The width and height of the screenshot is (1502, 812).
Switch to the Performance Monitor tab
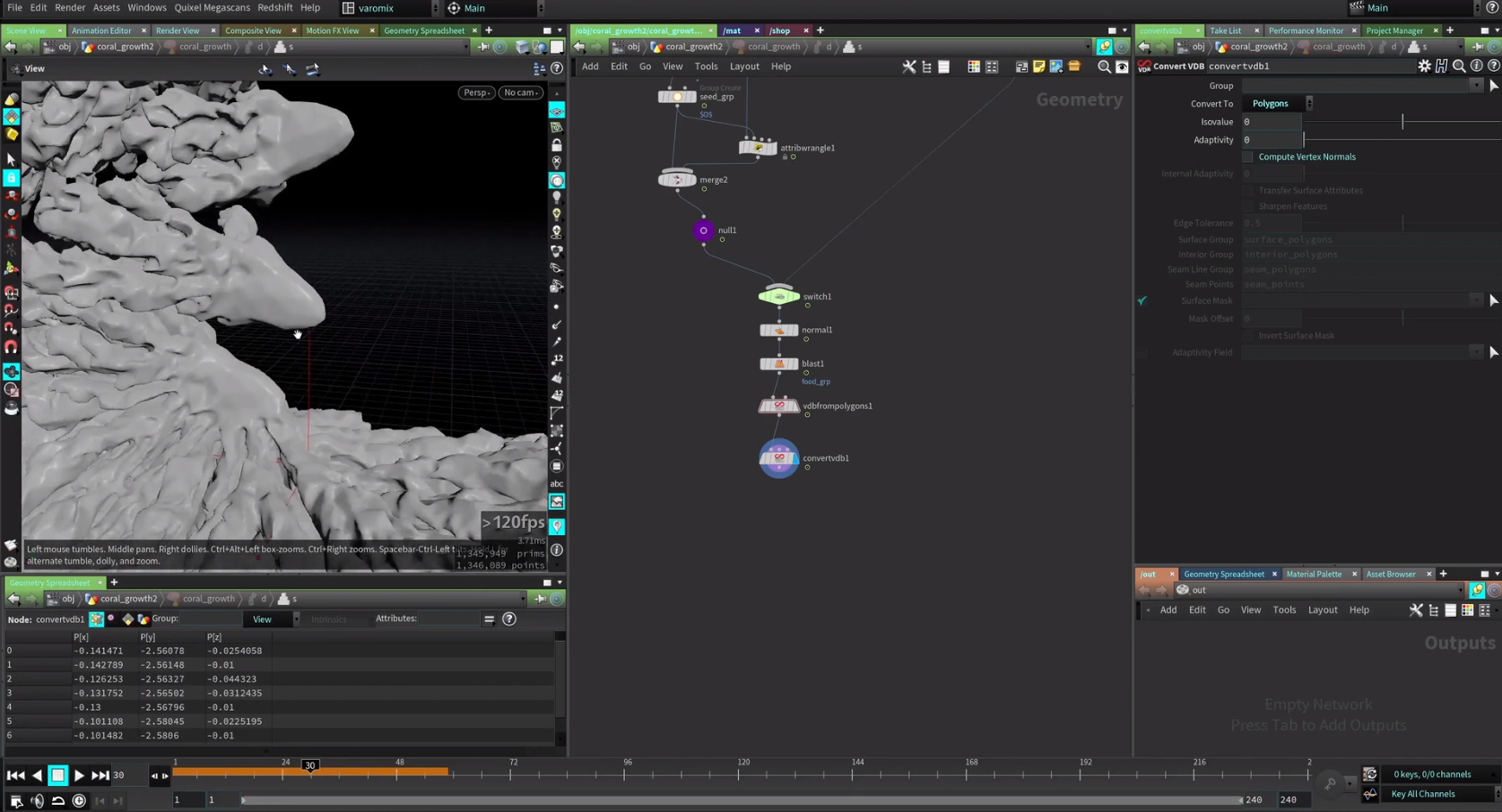(x=1305, y=30)
